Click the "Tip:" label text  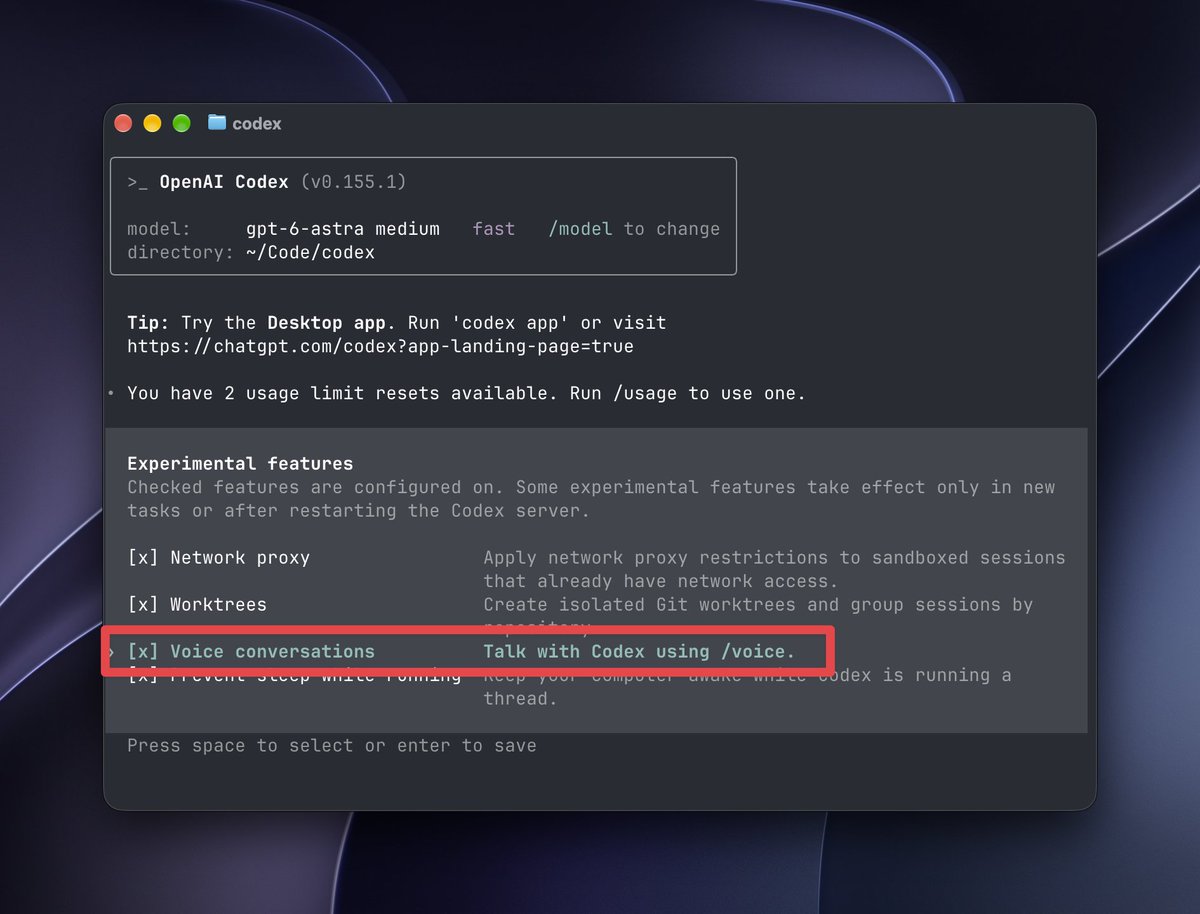pos(149,323)
